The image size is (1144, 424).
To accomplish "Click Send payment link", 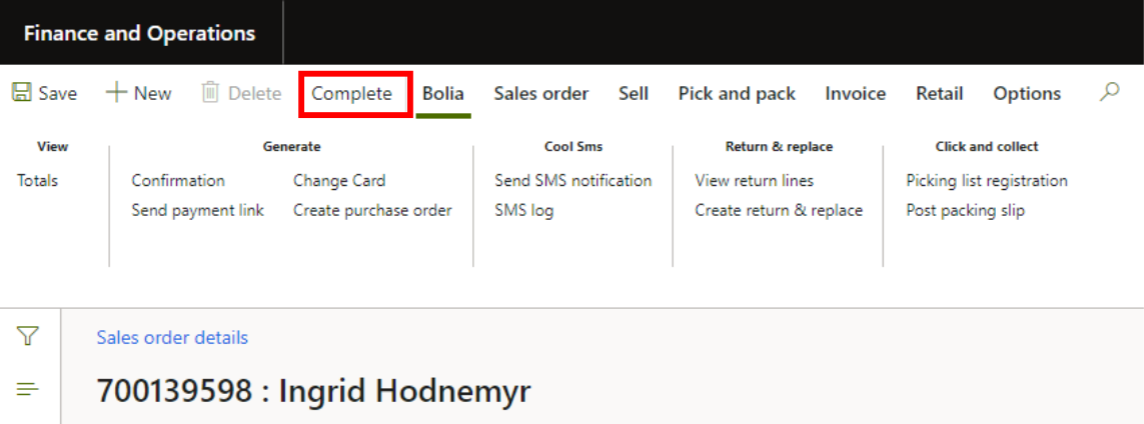I will tap(198, 211).
